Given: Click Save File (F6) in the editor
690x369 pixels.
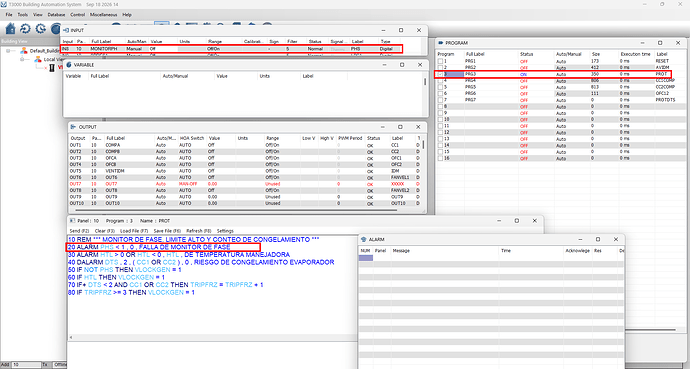Looking at the screenshot, I should [167, 231].
